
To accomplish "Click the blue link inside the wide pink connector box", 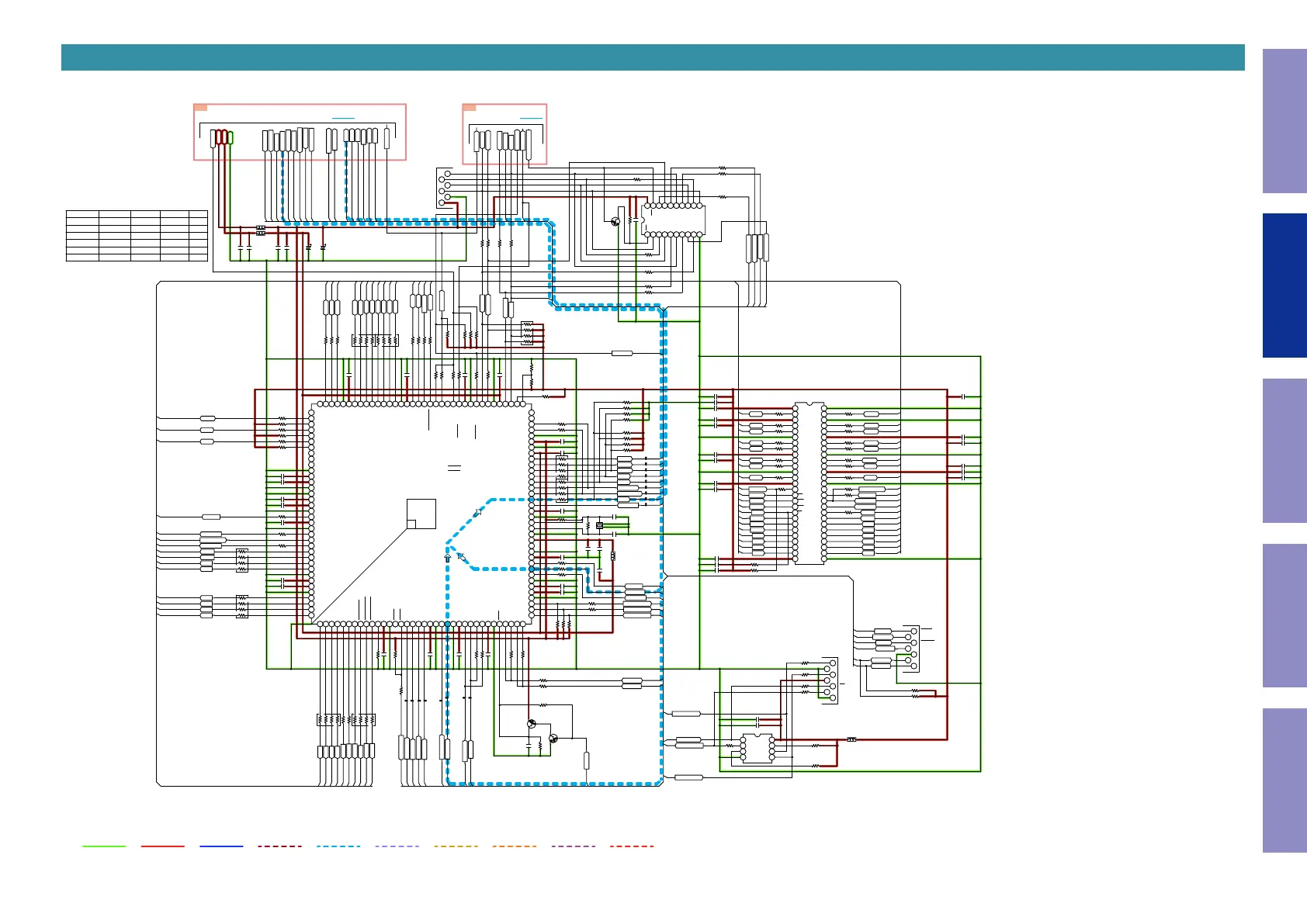I will [343, 119].
